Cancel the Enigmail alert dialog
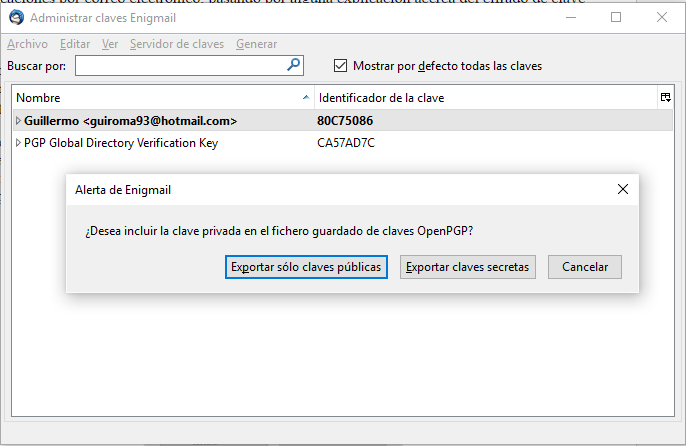This screenshot has height=446, width=686. [585, 267]
